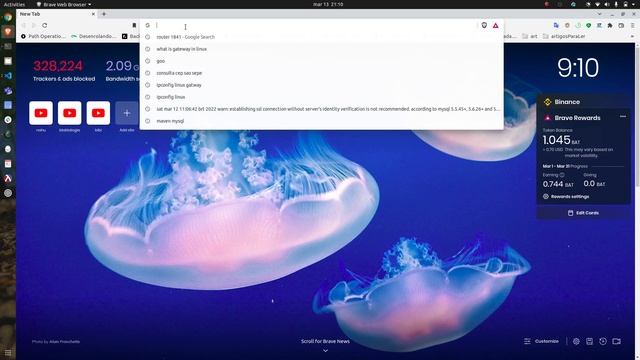Show more bookmarks with the overflow chevron

tap(632, 36)
